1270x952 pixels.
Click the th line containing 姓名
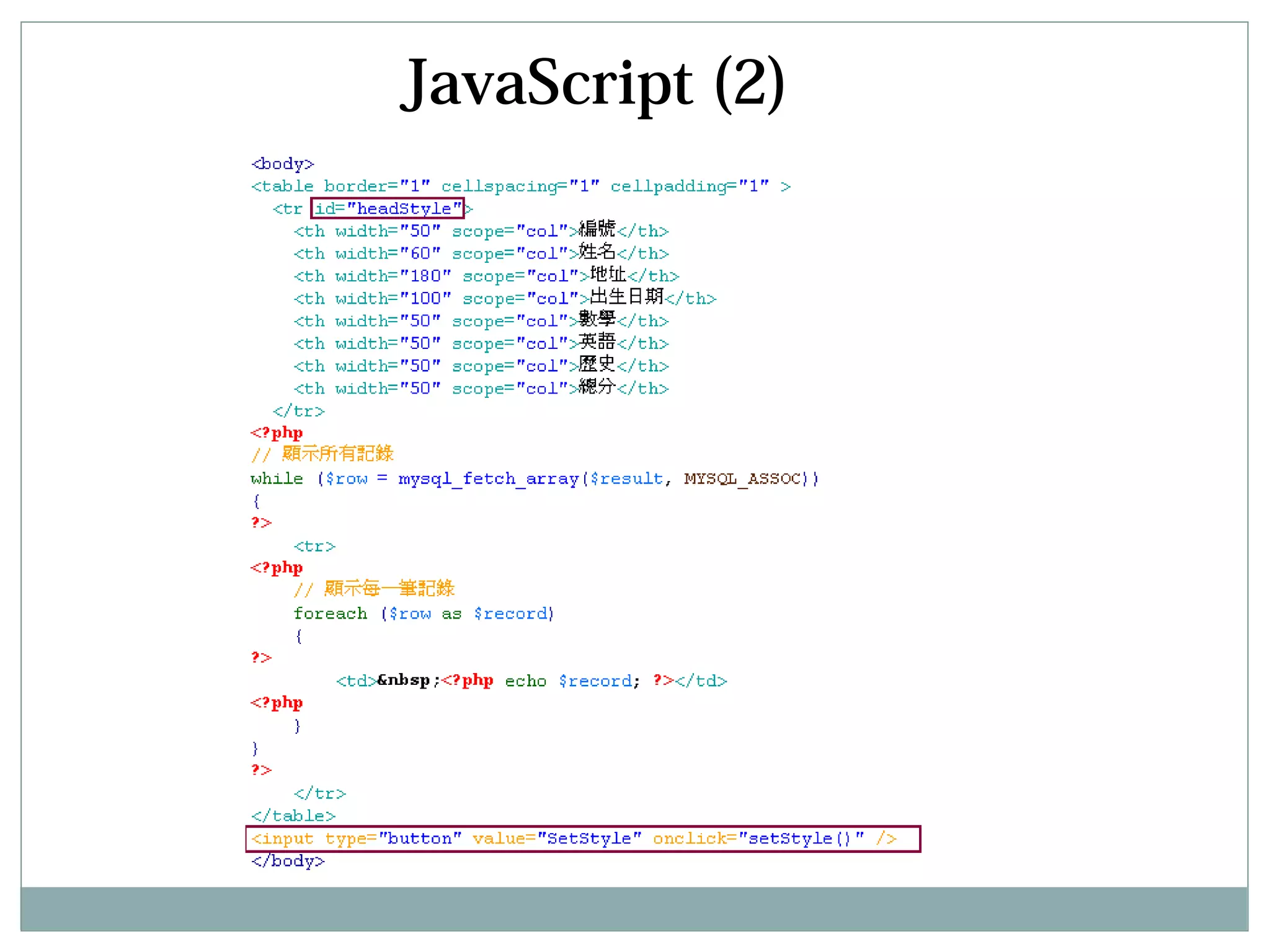[x=481, y=253]
